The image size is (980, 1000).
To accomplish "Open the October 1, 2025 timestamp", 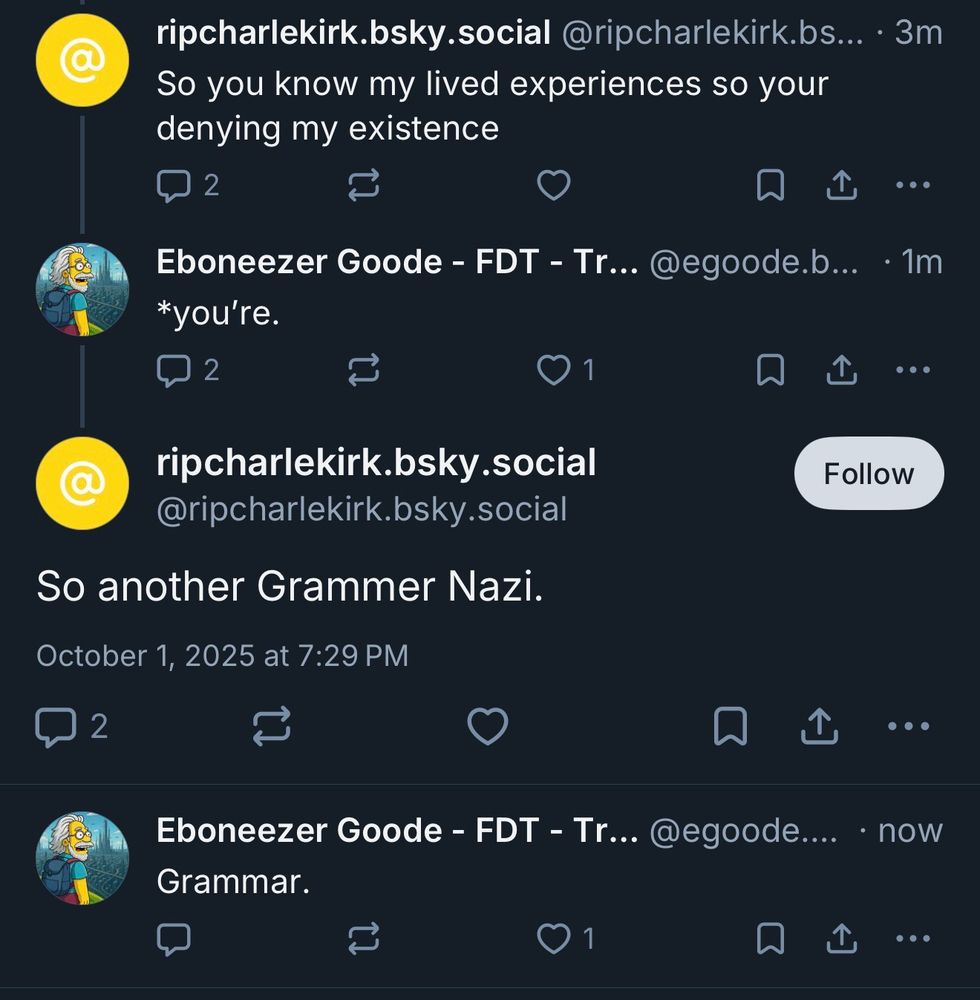I will click(222, 656).
